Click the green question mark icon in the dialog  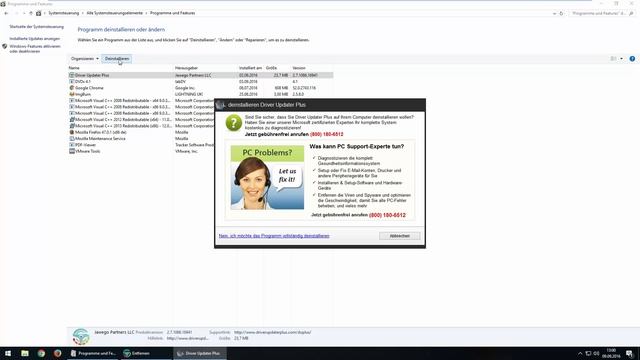coord(234,123)
